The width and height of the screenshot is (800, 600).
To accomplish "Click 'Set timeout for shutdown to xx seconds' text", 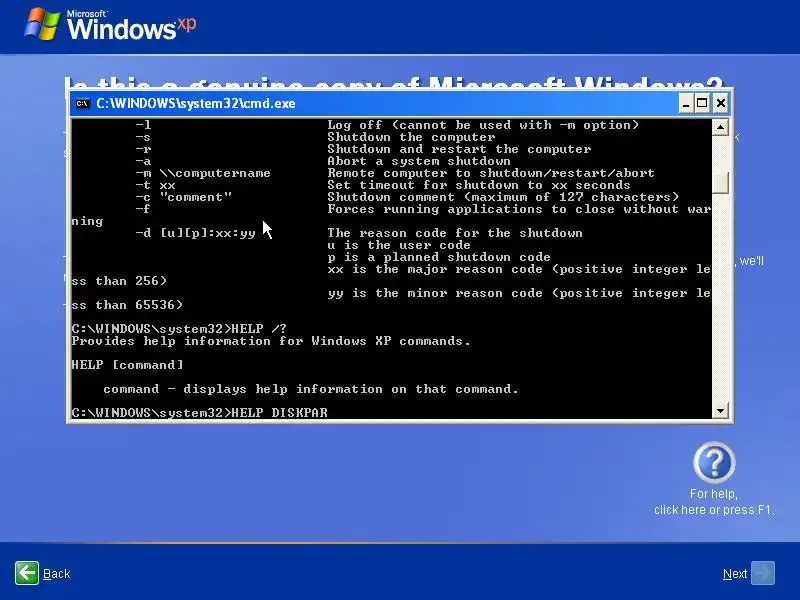I will click(479, 185).
